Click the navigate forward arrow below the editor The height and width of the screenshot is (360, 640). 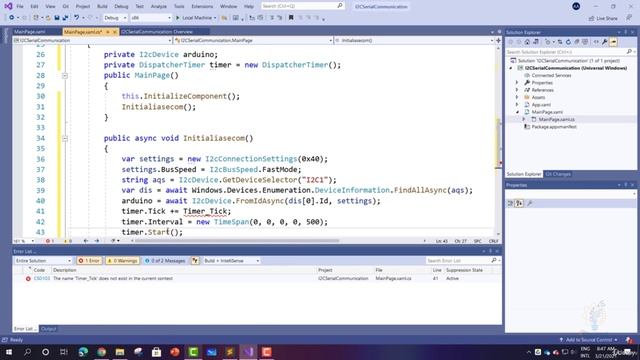click(x=97, y=241)
